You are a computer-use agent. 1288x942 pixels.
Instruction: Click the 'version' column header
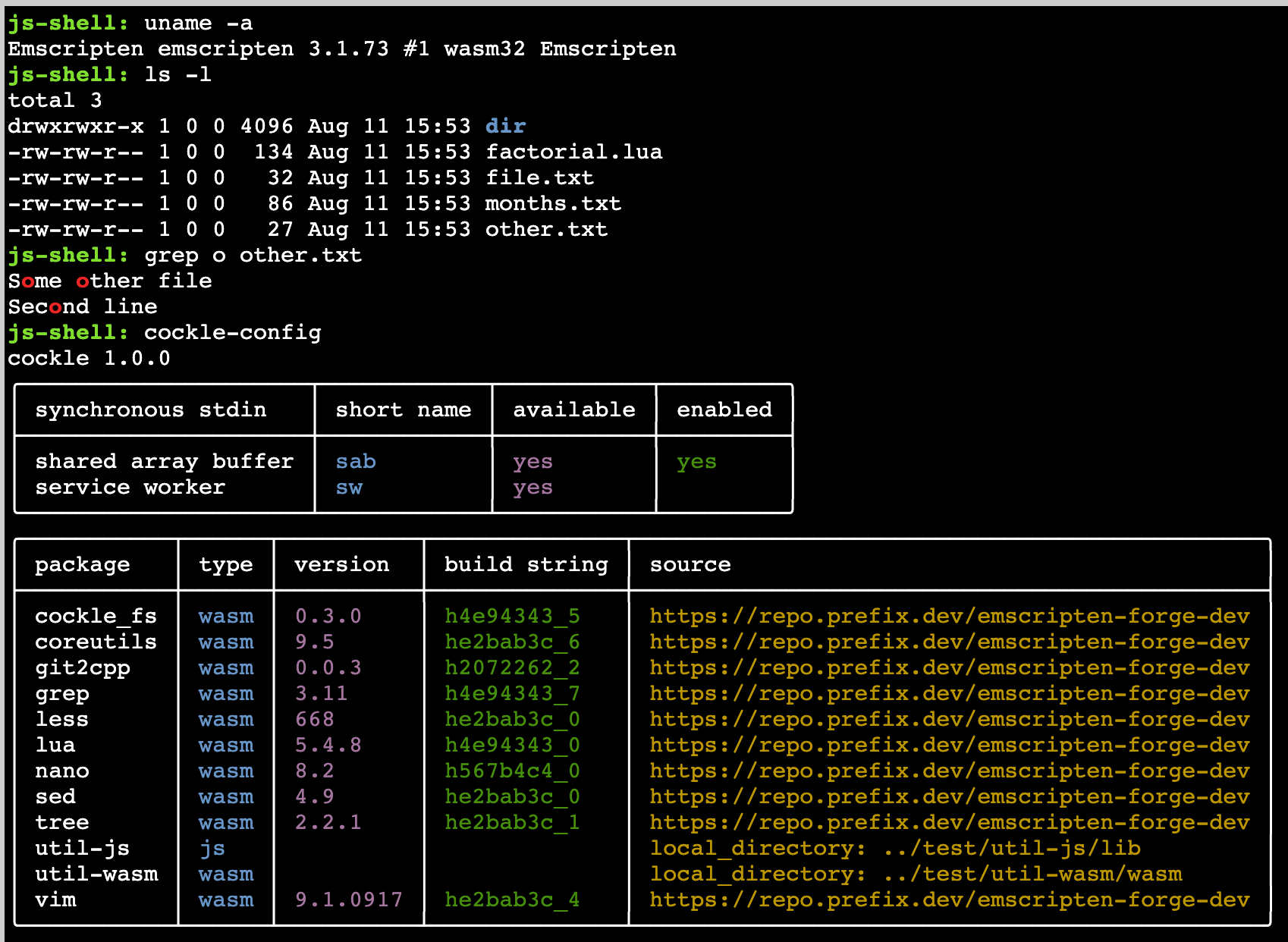(342, 565)
